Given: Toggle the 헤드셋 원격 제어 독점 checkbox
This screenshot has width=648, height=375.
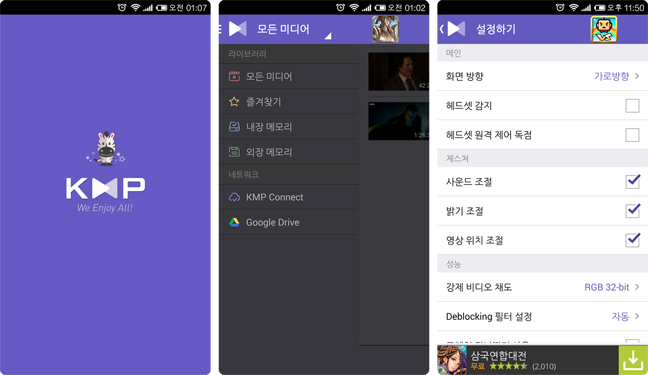Looking at the screenshot, I should (x=632, y=135).
